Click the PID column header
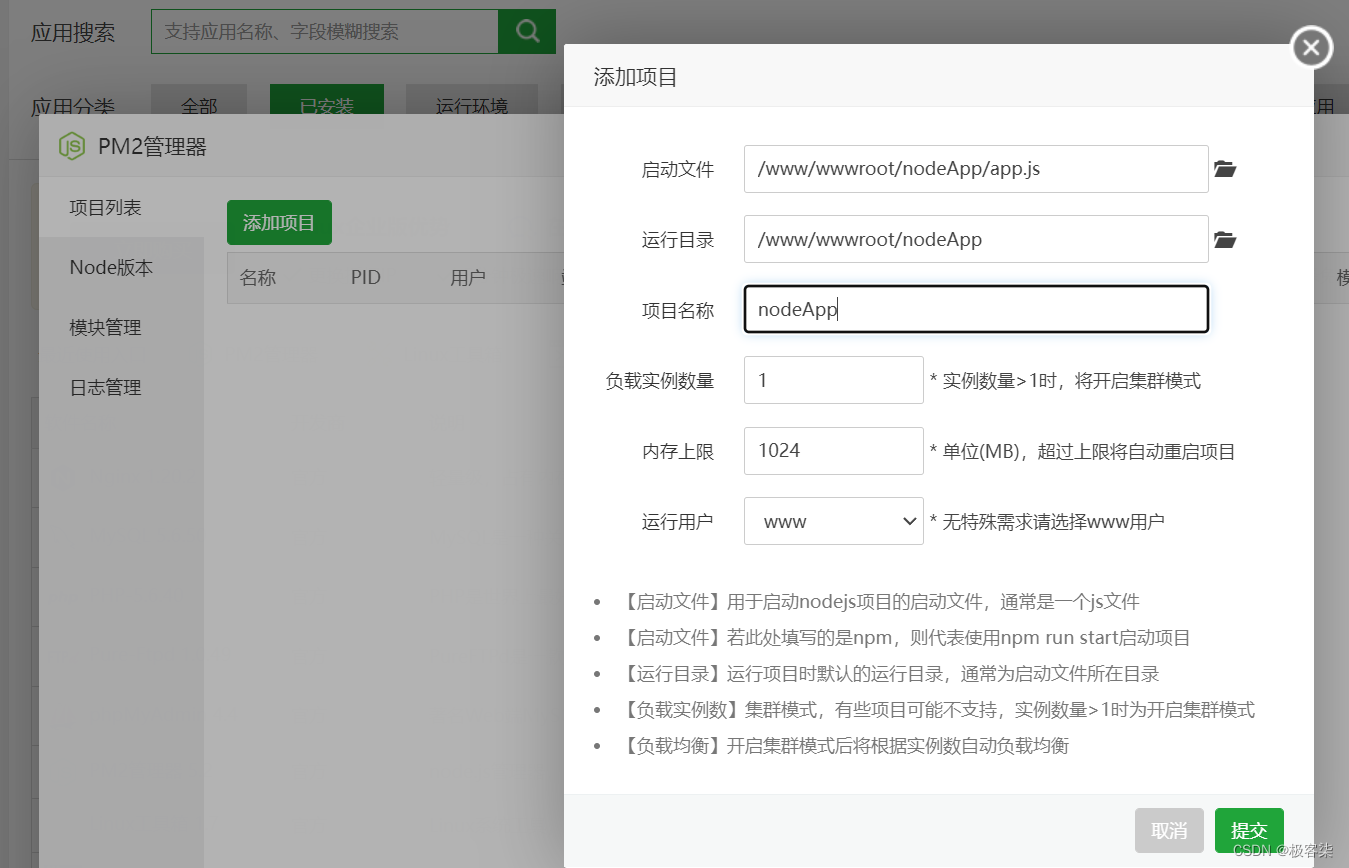The height and width of the screenshot is (868, 1349). click(x=366, y=277)
